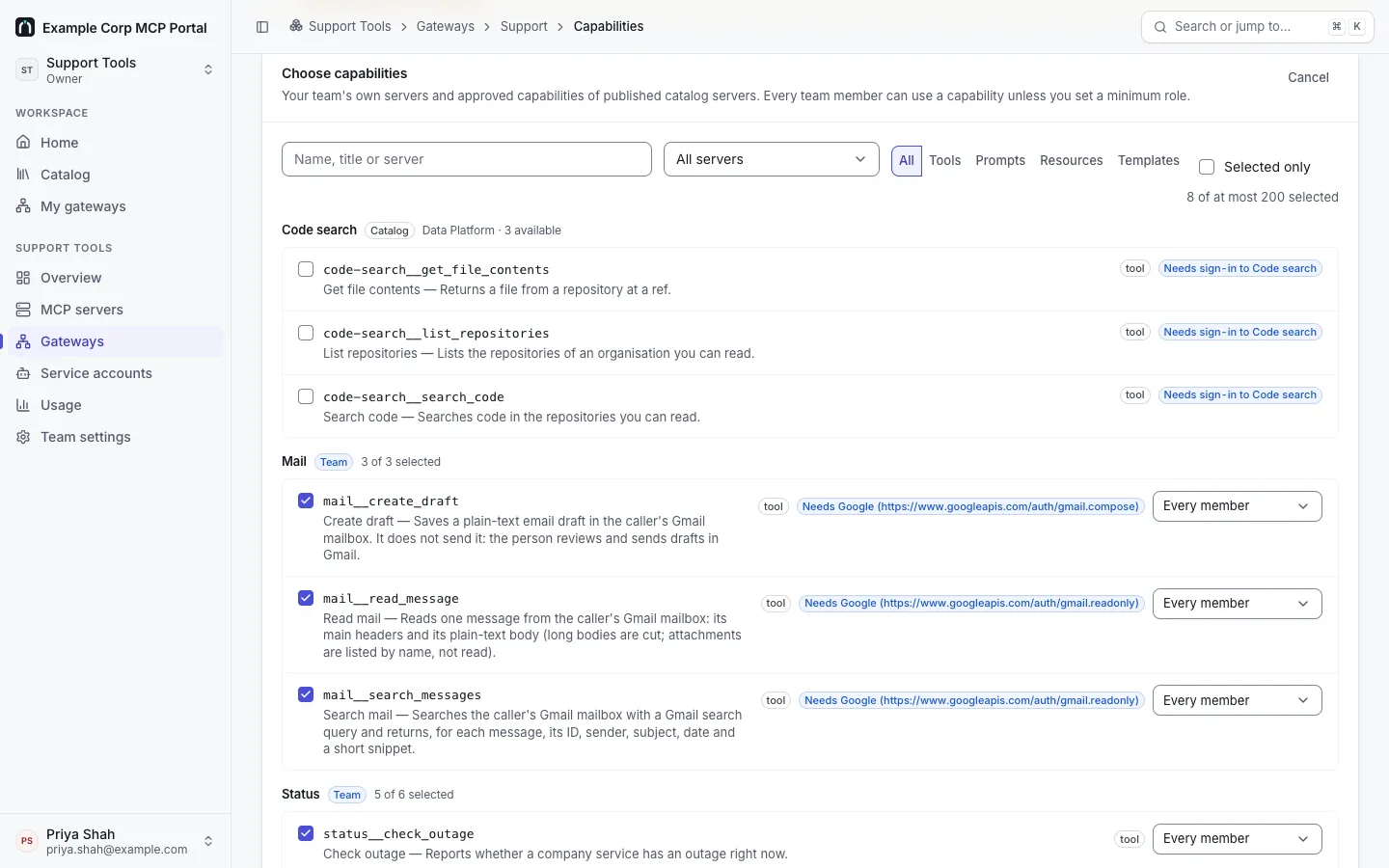1389x868 pixels.
Task: Switch to the Tools filter tab
Action: coord(945,161)
